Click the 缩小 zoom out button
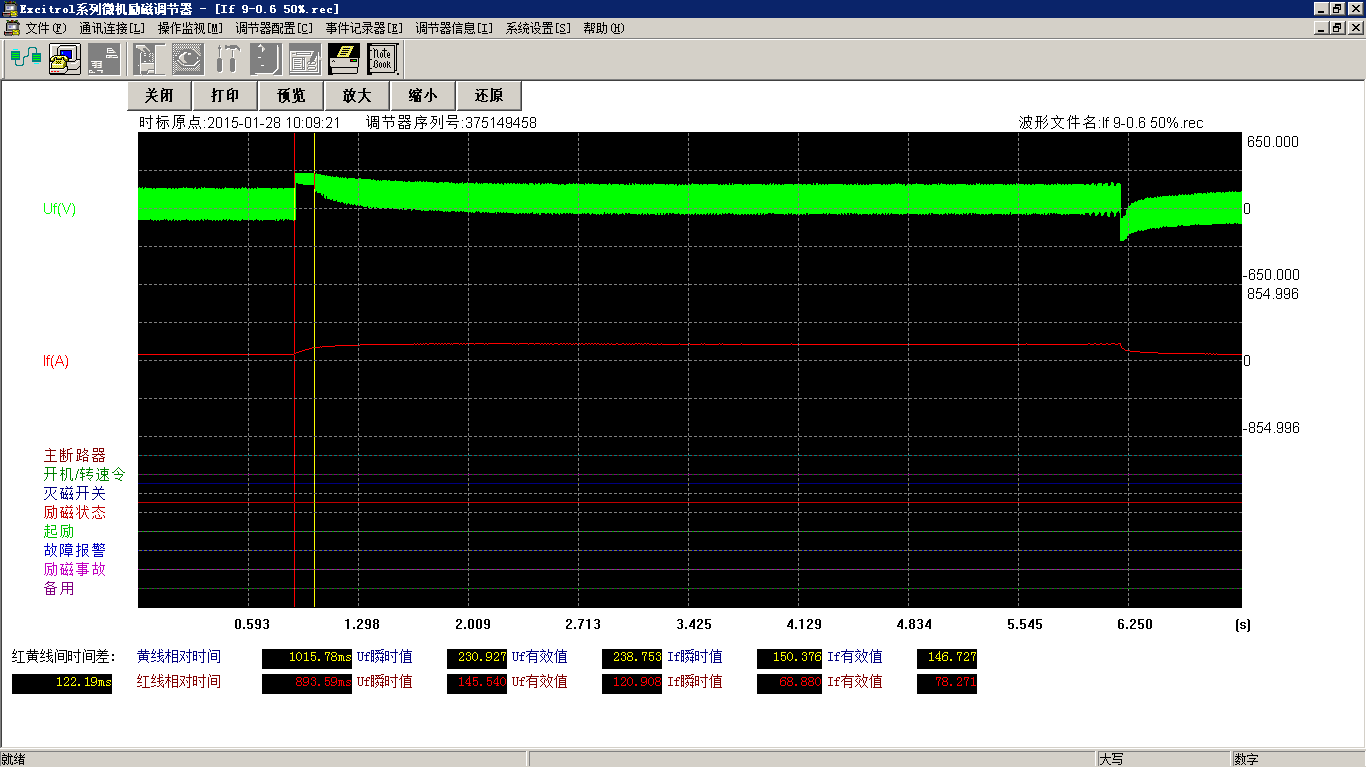1366x768 pixels. pos(423,96)
